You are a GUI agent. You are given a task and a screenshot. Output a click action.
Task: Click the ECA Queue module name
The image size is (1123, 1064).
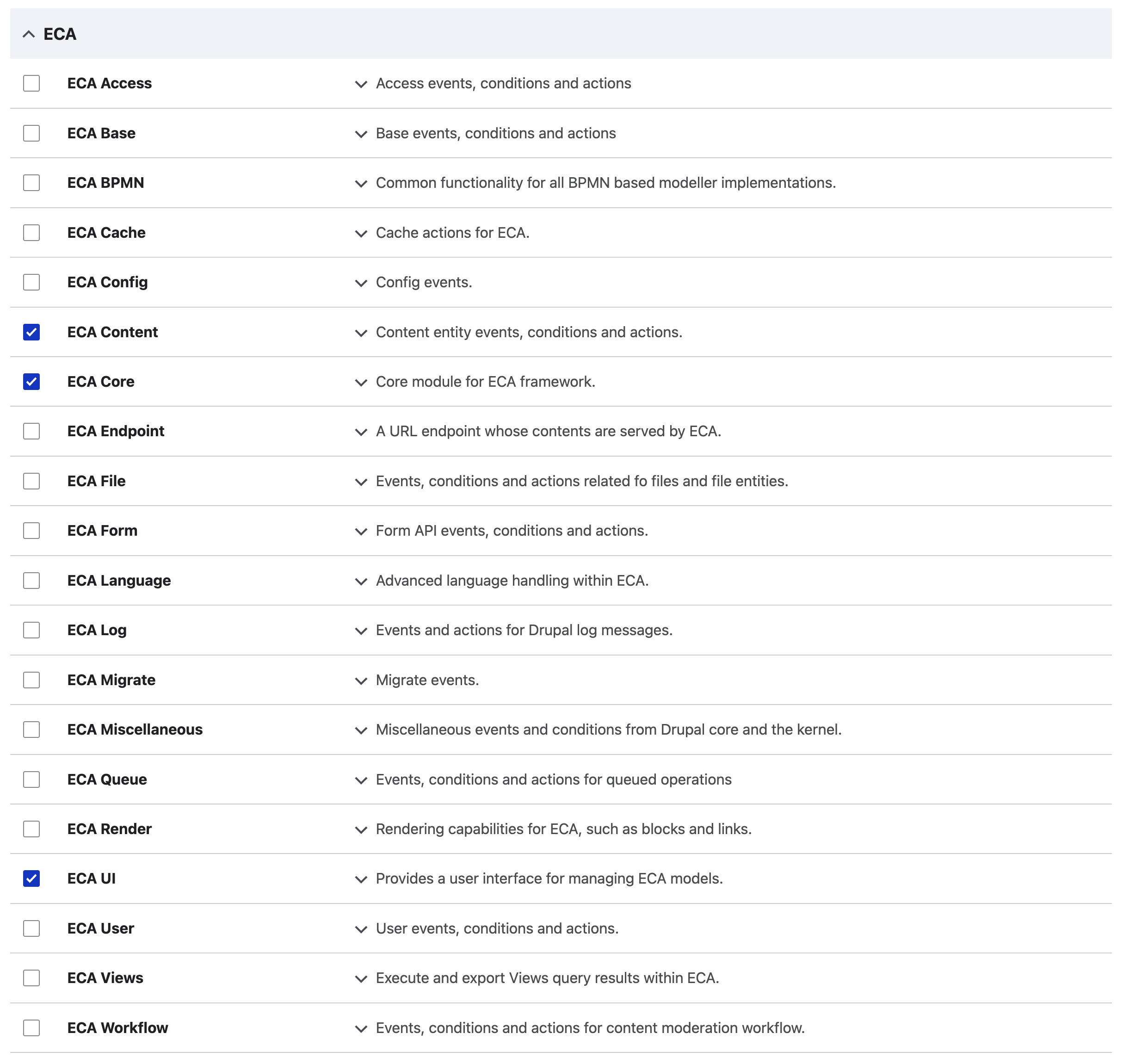coord(107,779)
